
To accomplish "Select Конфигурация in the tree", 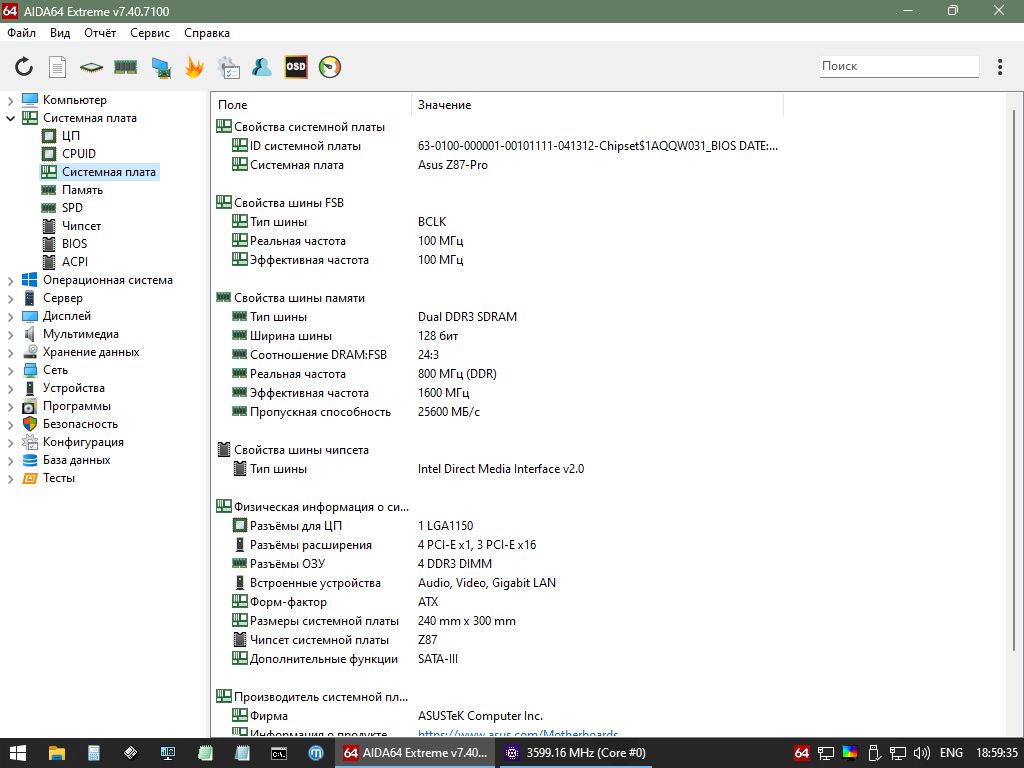I will [x=83, y=442].
